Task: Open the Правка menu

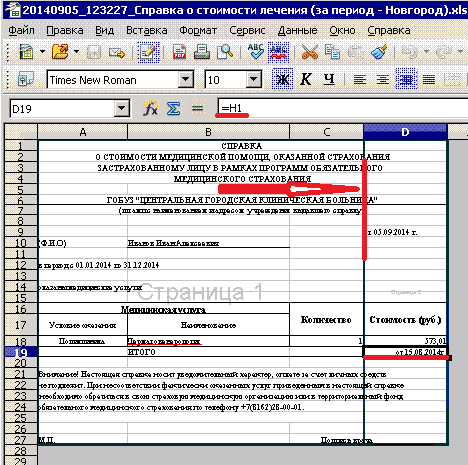Action: (x=65, y=30)
